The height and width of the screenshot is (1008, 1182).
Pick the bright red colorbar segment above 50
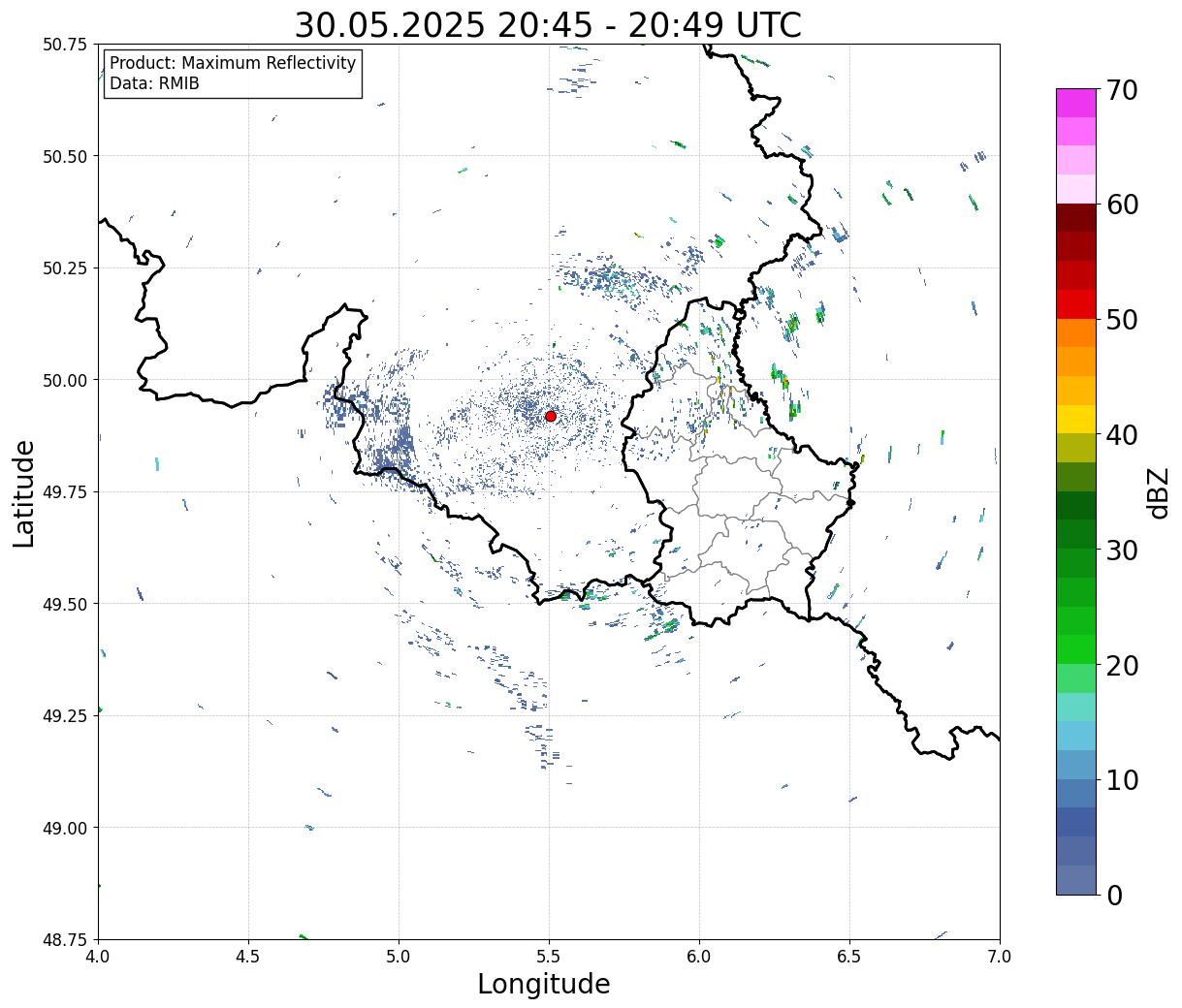(x=1076, y=304)
